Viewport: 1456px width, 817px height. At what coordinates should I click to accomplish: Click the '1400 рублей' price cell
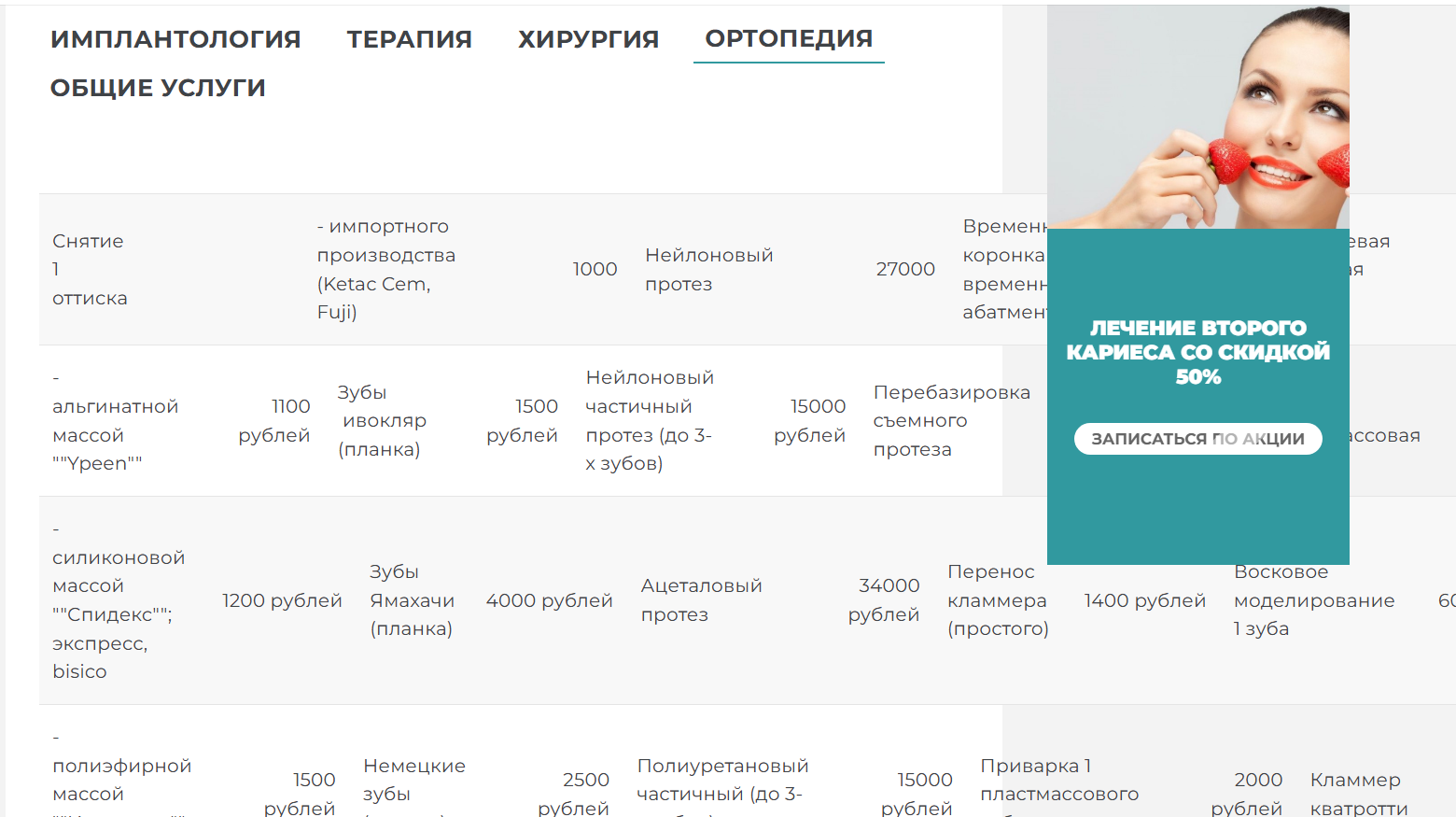tap(1144, 600)
